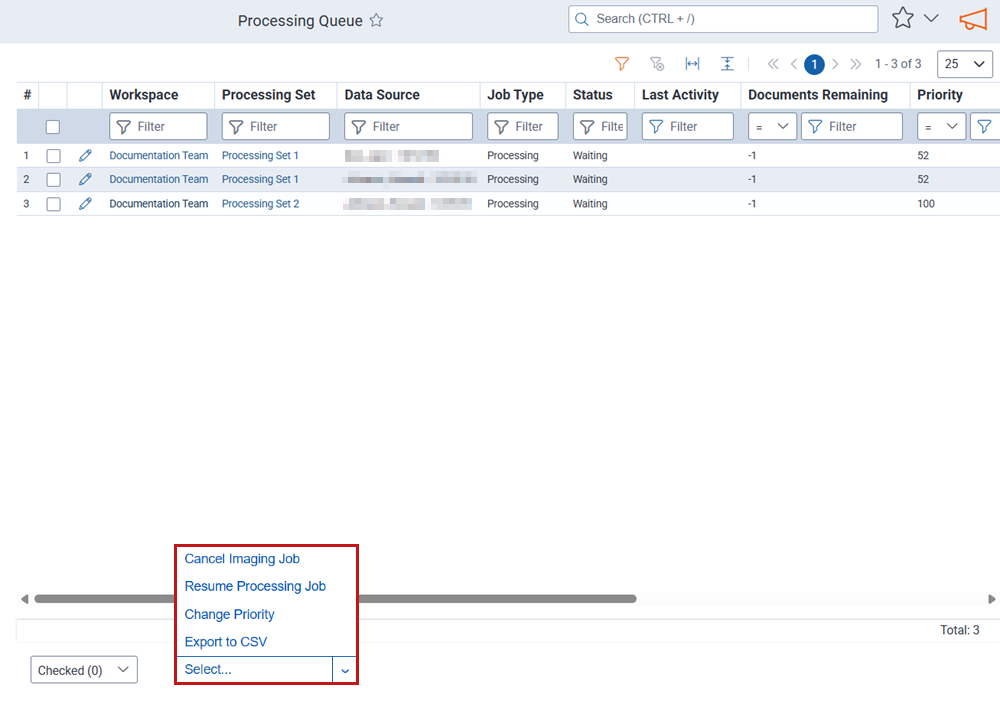Click the compress row height icon
Image resolution: width=1000 pixels, height=704 pixels.
(727, 64)
